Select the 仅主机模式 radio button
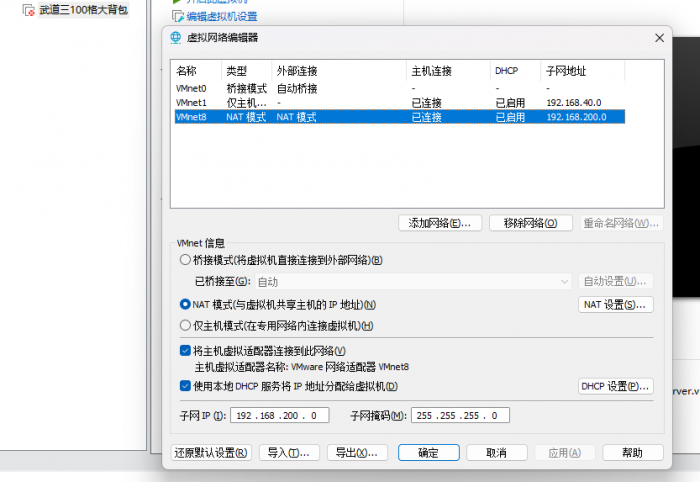700x482 pixels. [184, 325]
